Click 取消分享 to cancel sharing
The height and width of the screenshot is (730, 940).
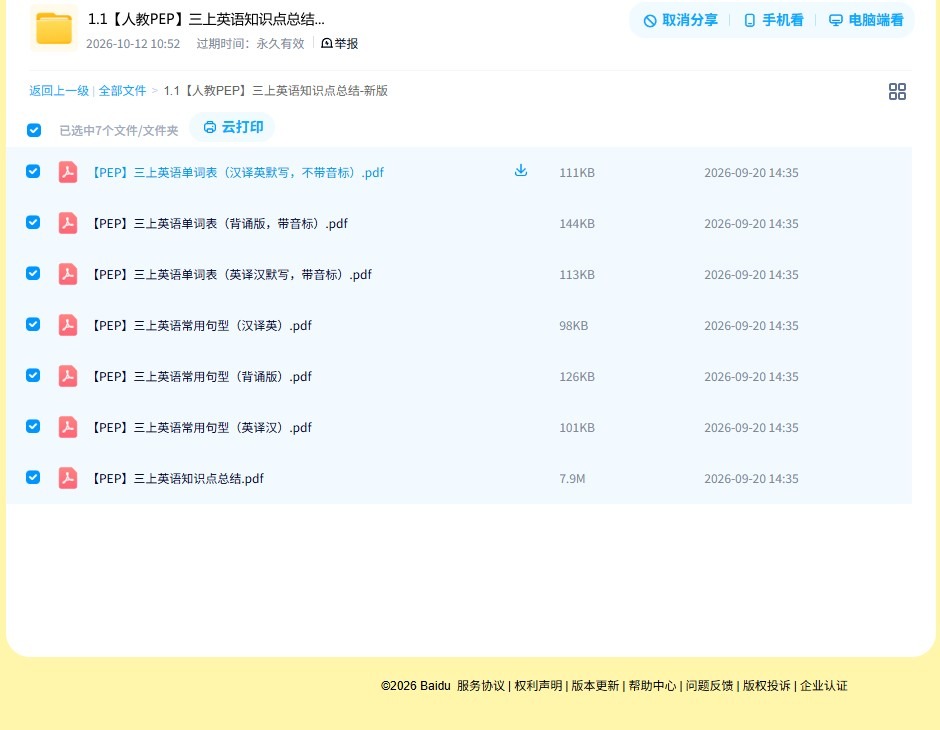pyautogui.click(x=680, y=20)
